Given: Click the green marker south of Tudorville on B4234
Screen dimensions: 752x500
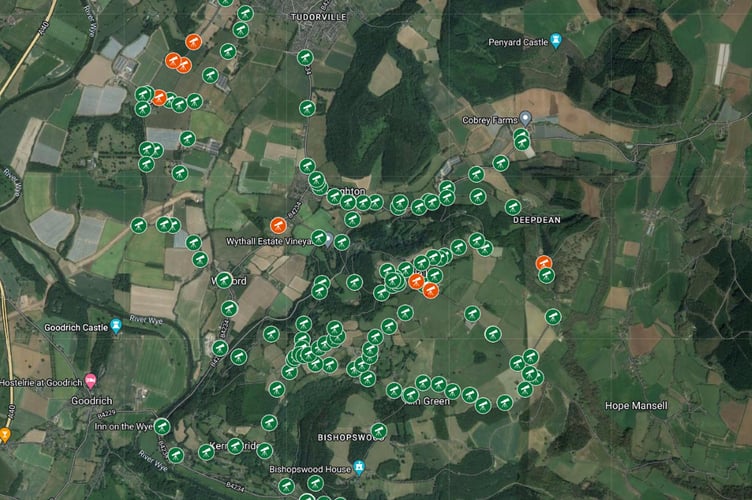Looking at the screenshot, I should pyautogui.click(x=305, y=58).
